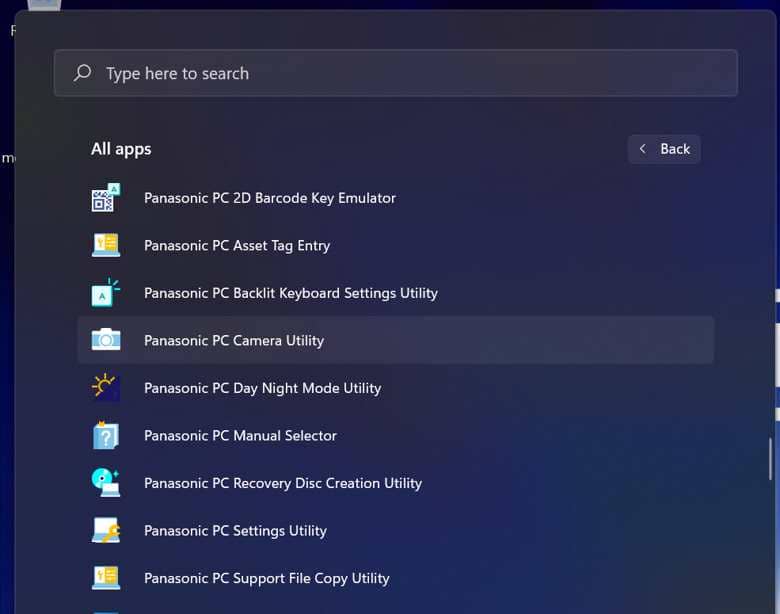This screenshot has width=780, height=614.
Task: Focus the 'Type here to search' field
Action: click(x=395, y=73)
